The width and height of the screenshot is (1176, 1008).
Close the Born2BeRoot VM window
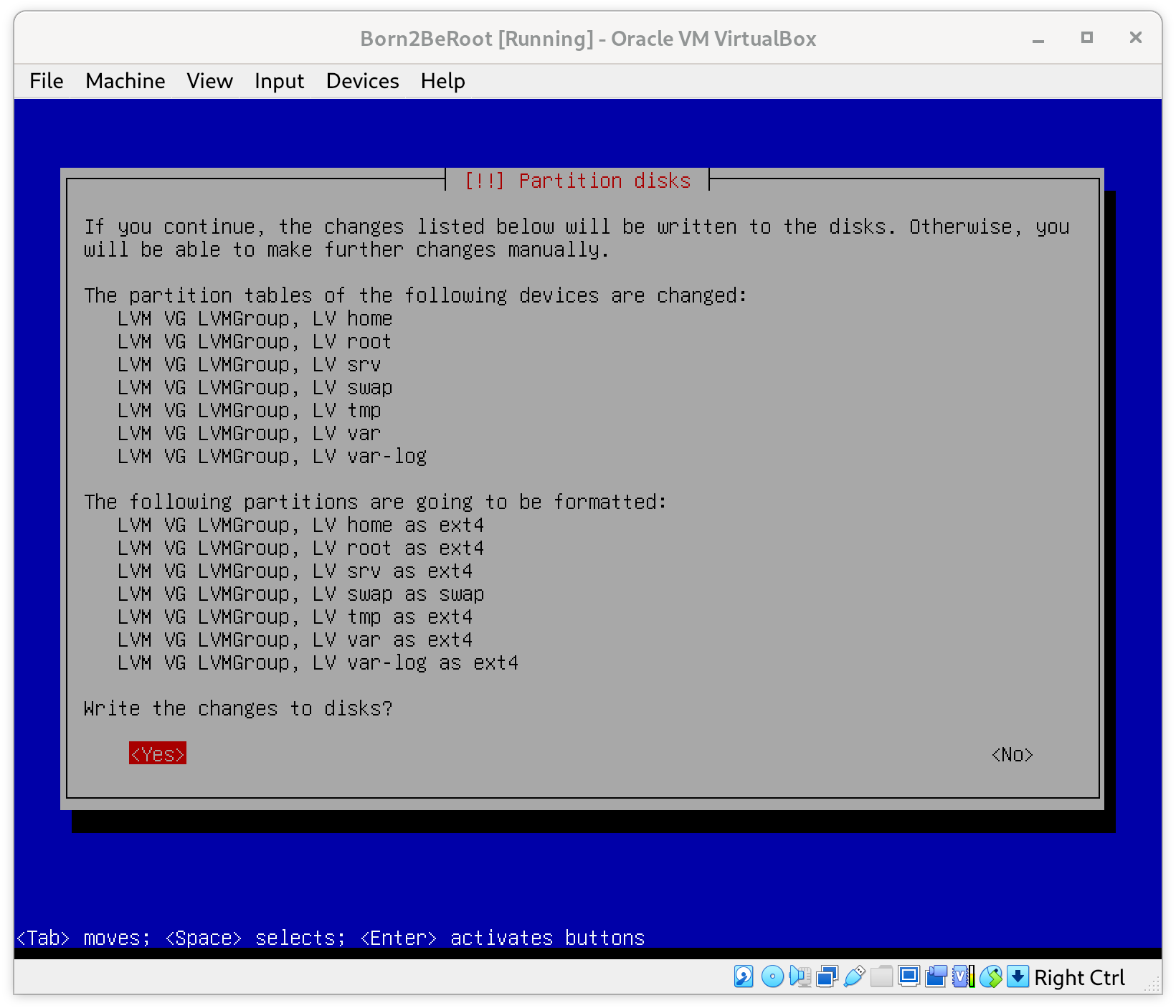coord(1135,37)
